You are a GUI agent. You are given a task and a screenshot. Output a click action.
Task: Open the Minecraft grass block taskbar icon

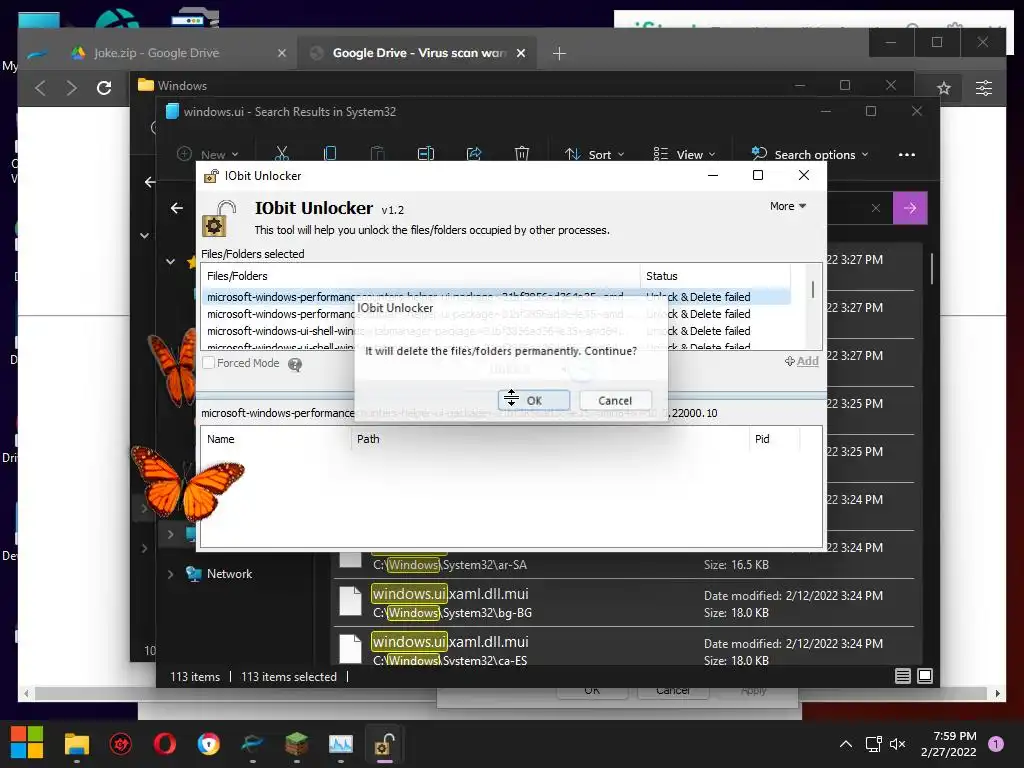click(x=296, y=744)
